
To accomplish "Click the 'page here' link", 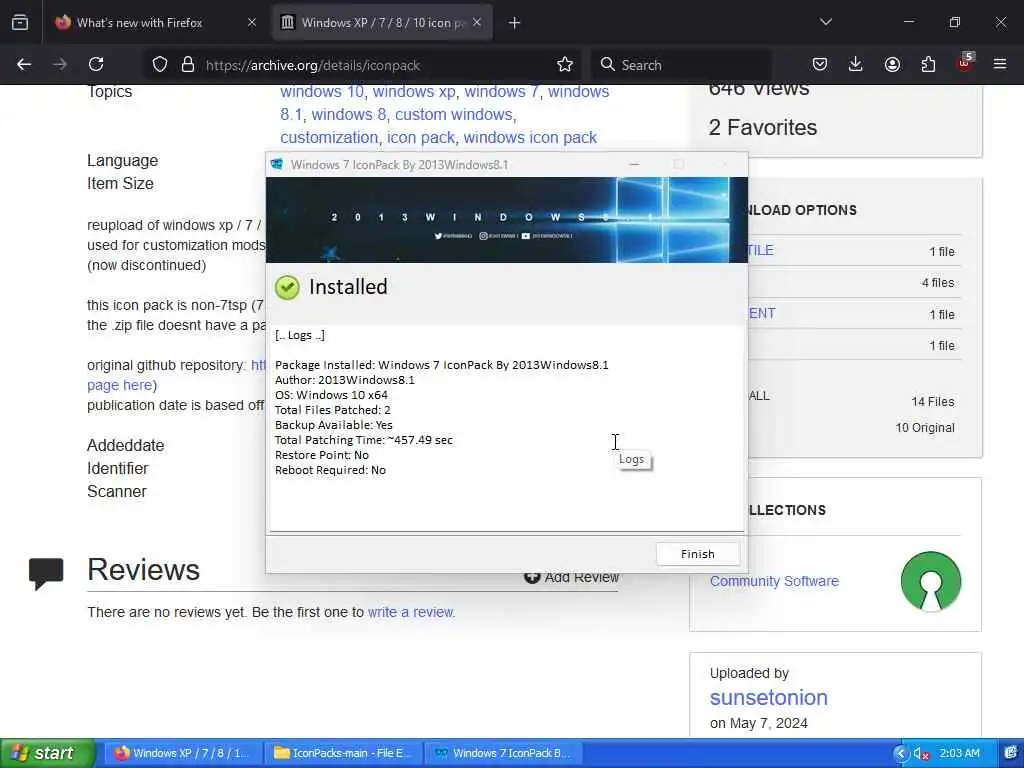I will tap(120, 385).
